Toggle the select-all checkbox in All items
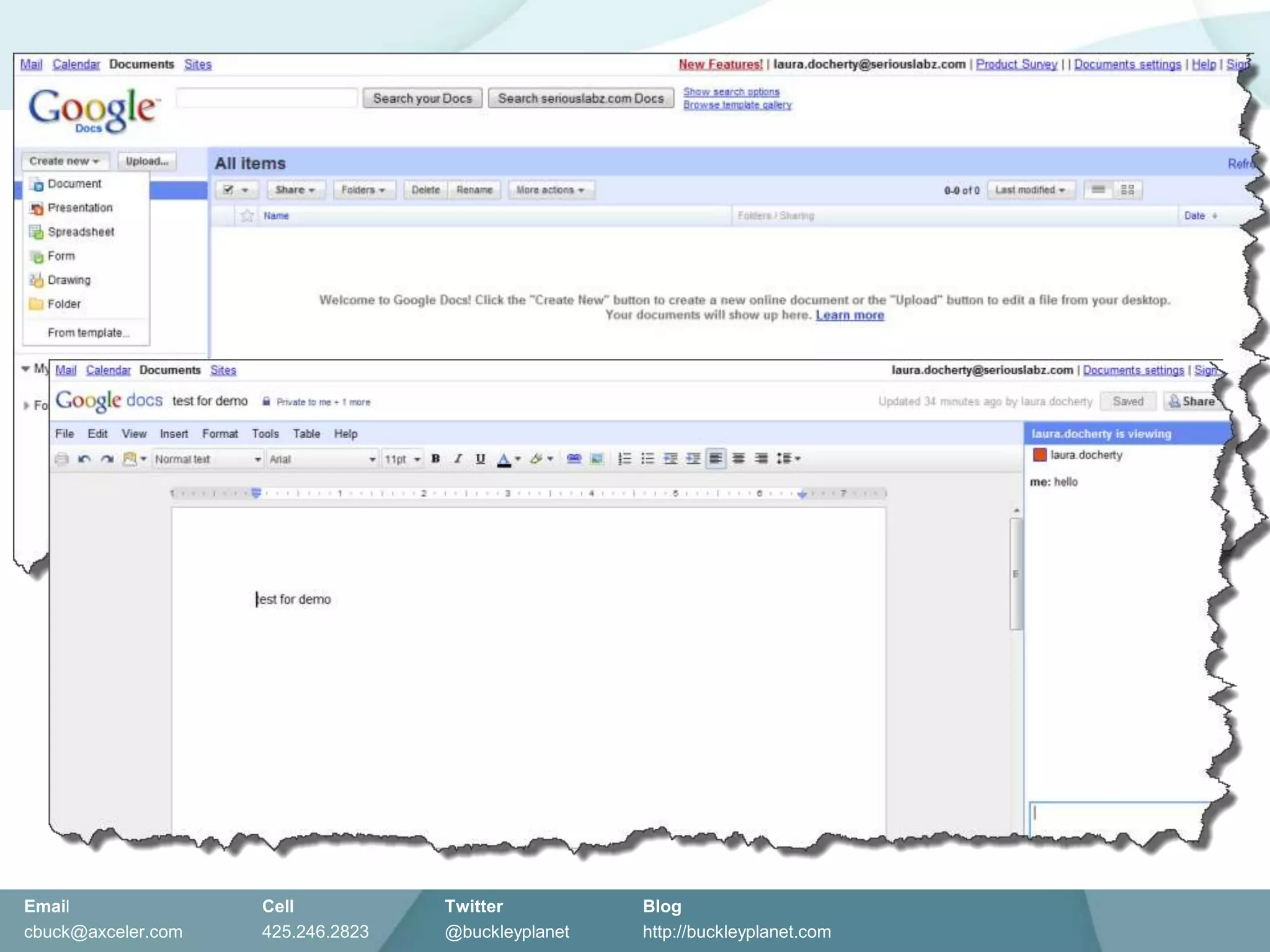Viewport: 1270px width, 952px height. [229, 190]
